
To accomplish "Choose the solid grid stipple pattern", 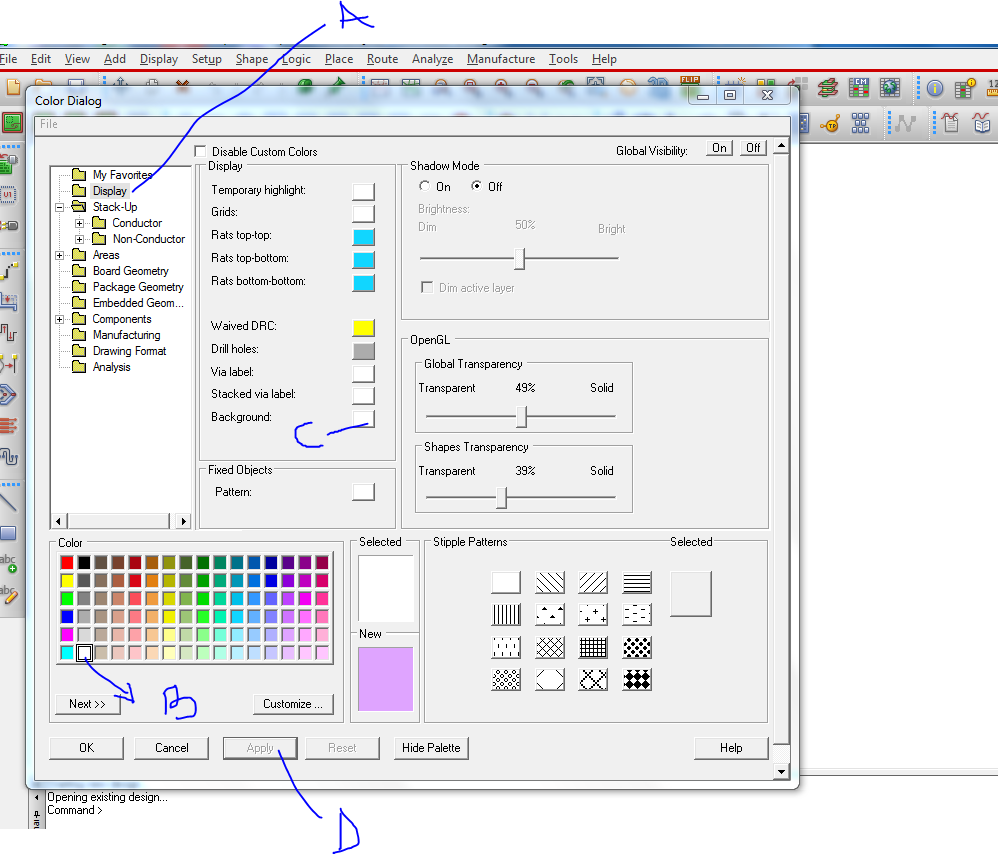I will click(x=593, y=647).
